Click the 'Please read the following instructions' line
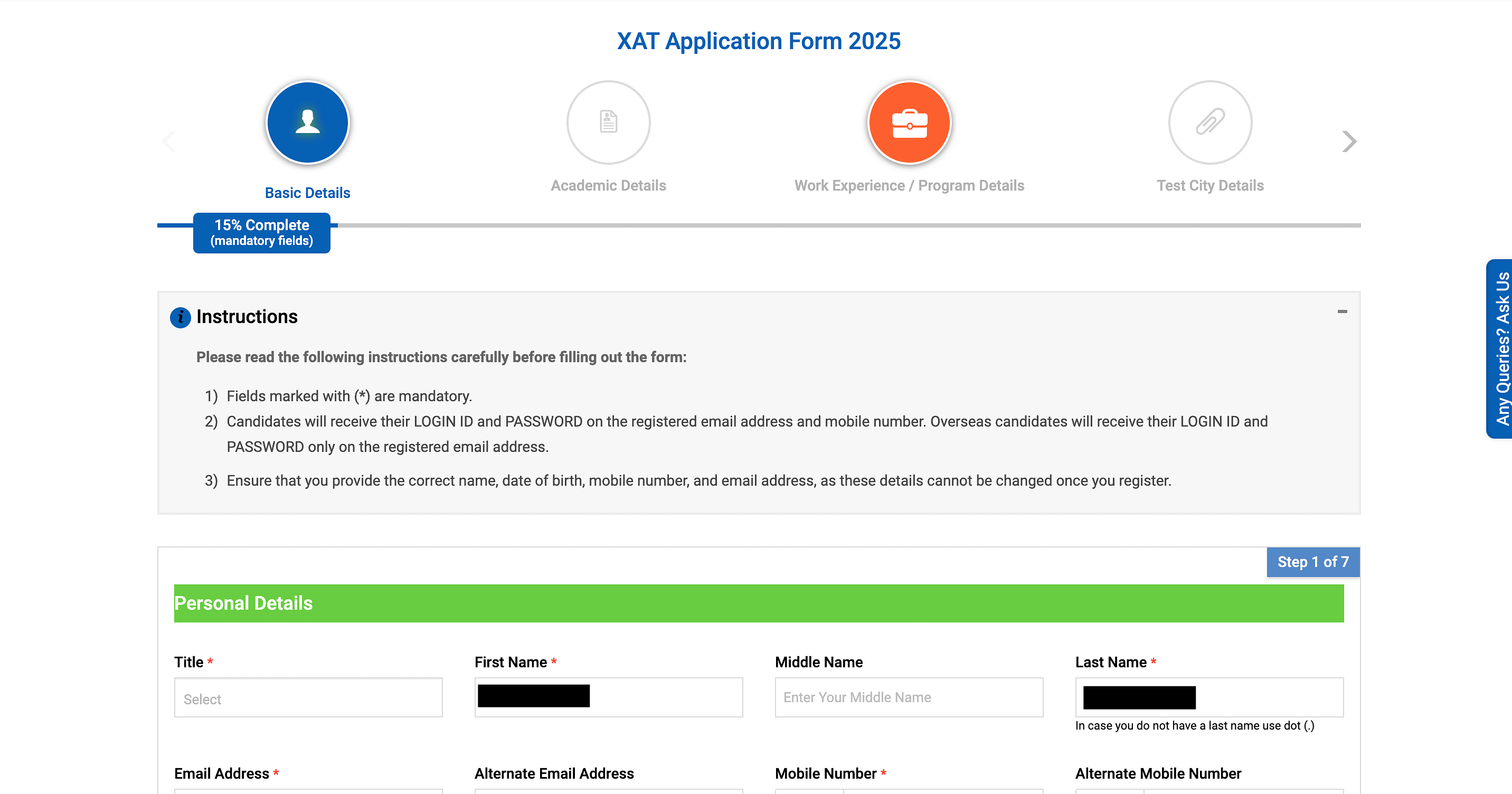This screenshot has height=794, width=1512. [441, 357]
